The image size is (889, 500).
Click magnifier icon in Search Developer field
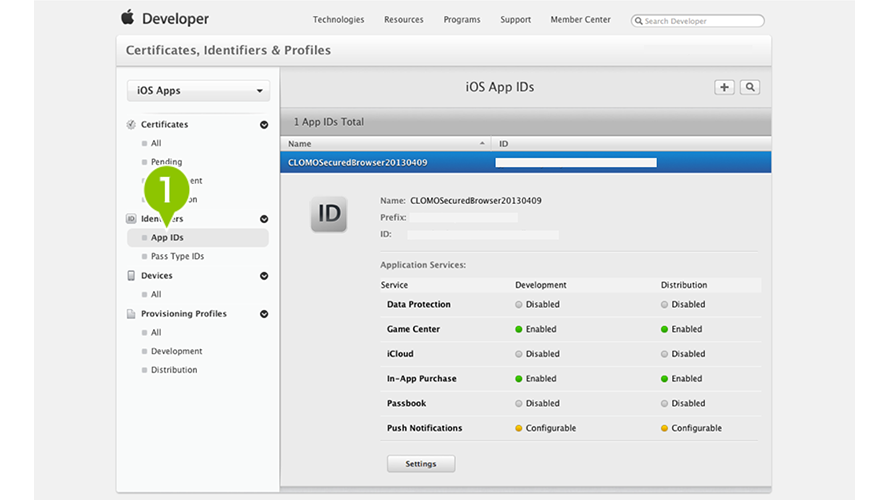(x=638, y=21)
